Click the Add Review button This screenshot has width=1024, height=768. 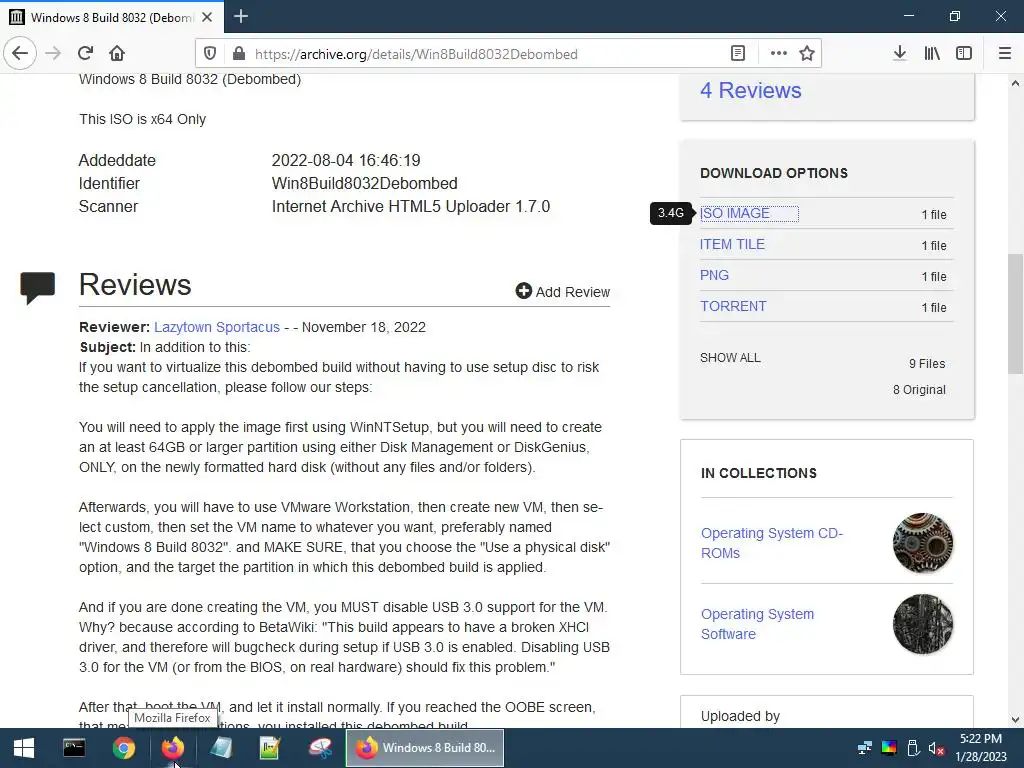[563, 292]
